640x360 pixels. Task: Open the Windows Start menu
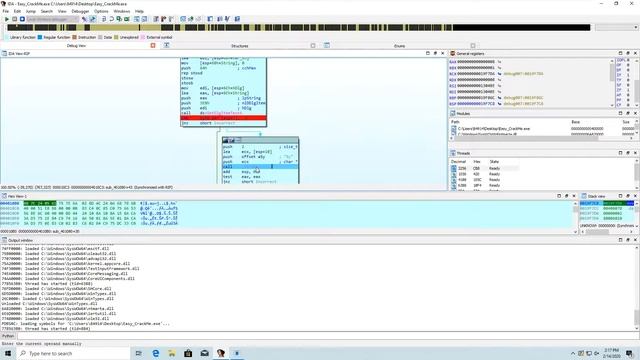pyautogui.click(x=8, y=353)
